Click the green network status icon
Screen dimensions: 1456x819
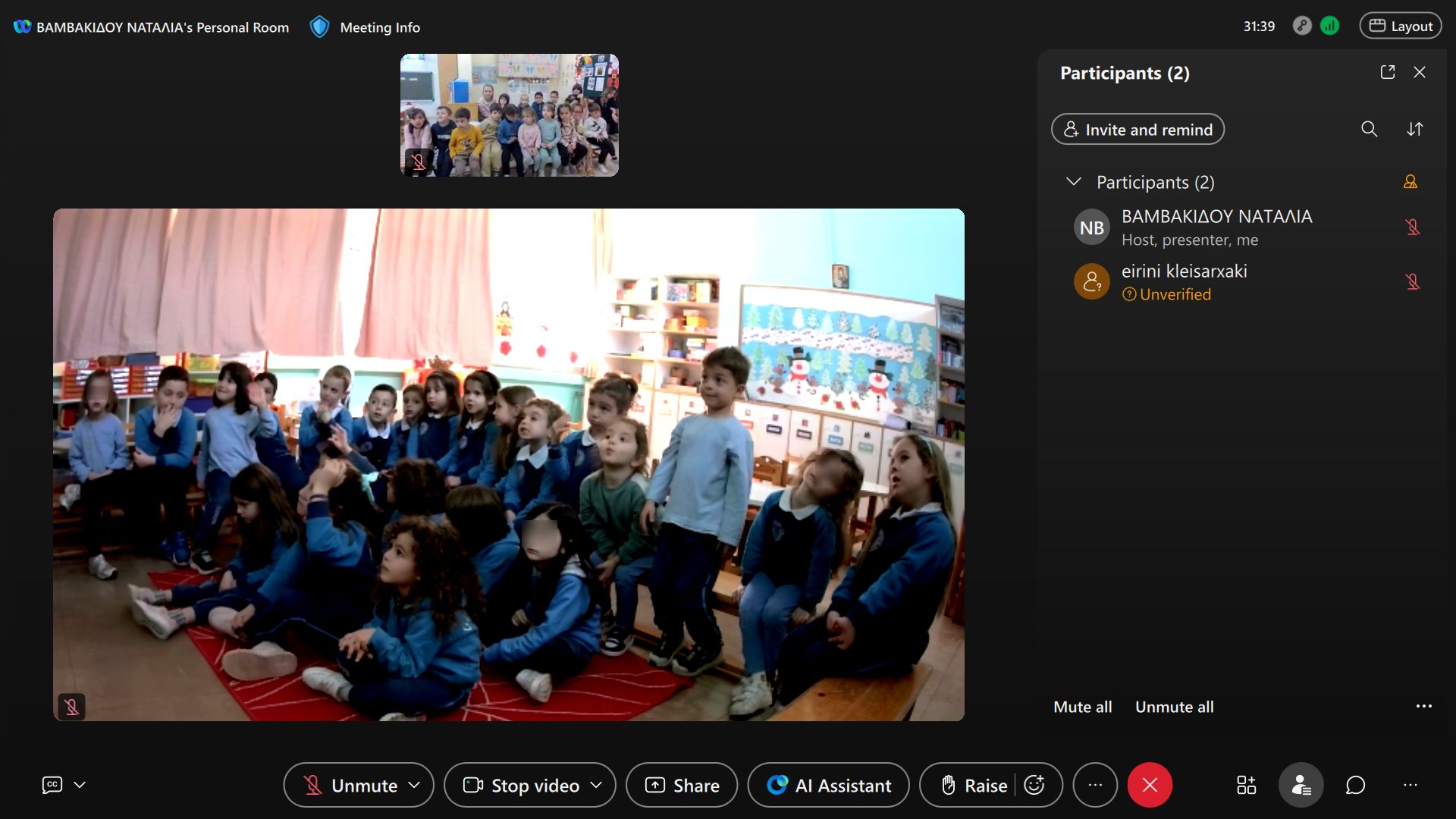[1329, 26]
